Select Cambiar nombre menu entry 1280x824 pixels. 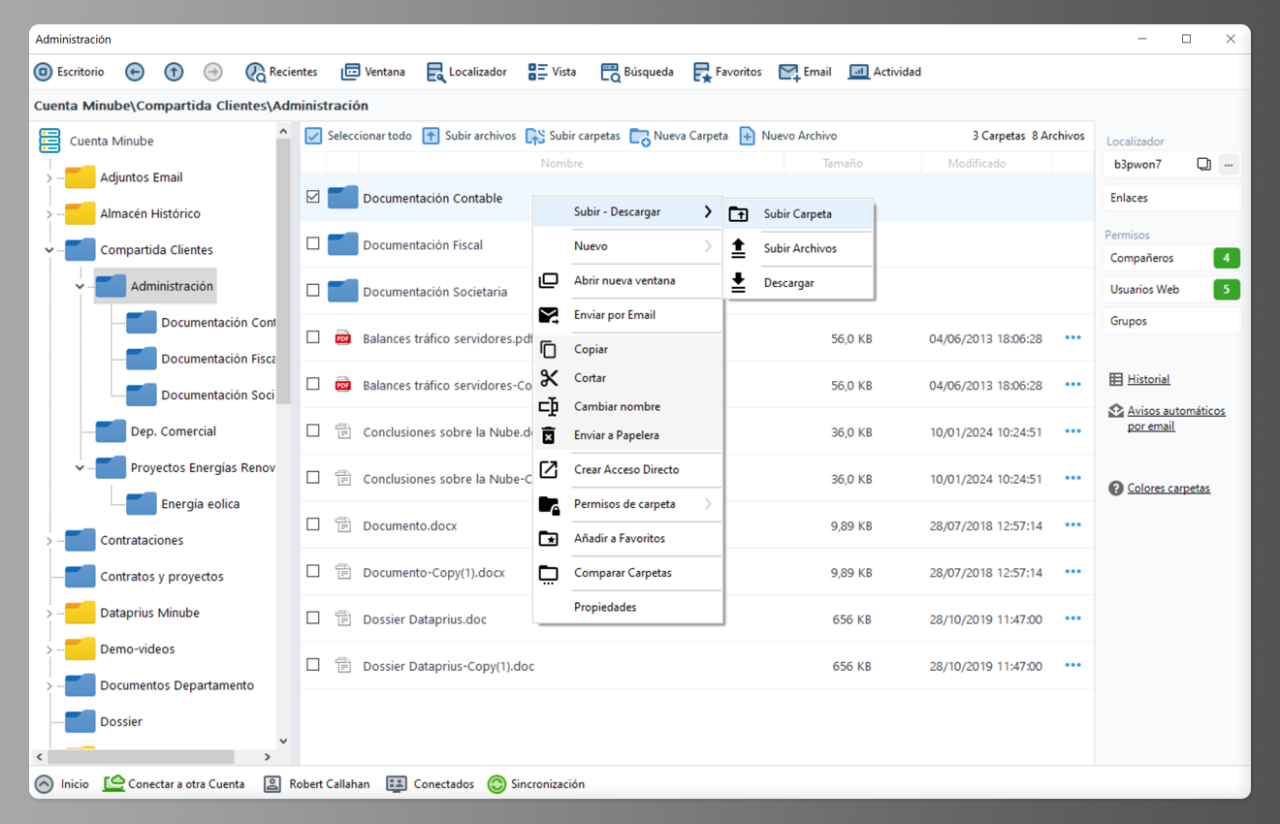point(628,407)
